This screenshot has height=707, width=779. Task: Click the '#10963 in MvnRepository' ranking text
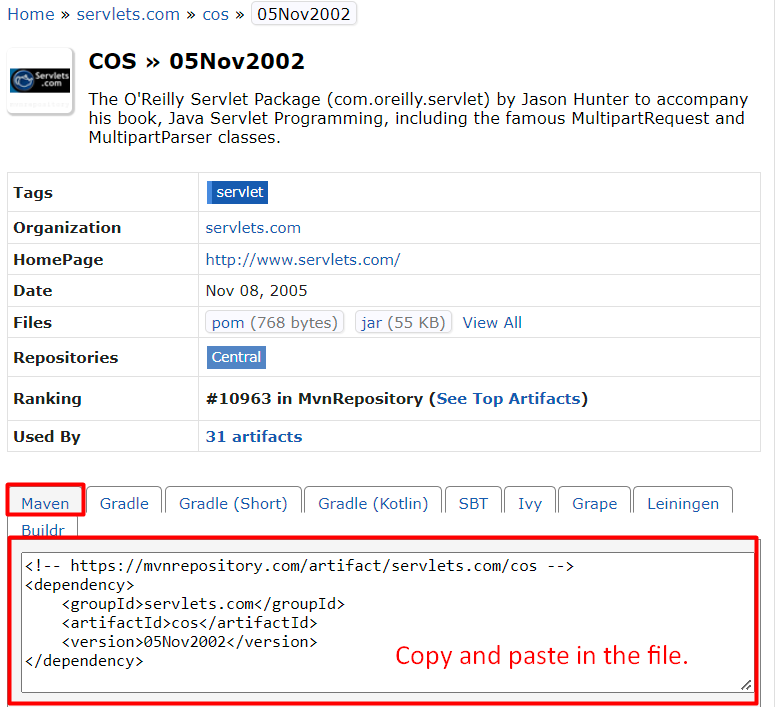click(314, 398)
